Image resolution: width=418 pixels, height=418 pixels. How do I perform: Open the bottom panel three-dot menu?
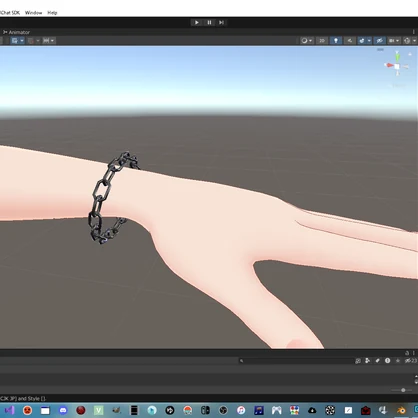[414, 353]
